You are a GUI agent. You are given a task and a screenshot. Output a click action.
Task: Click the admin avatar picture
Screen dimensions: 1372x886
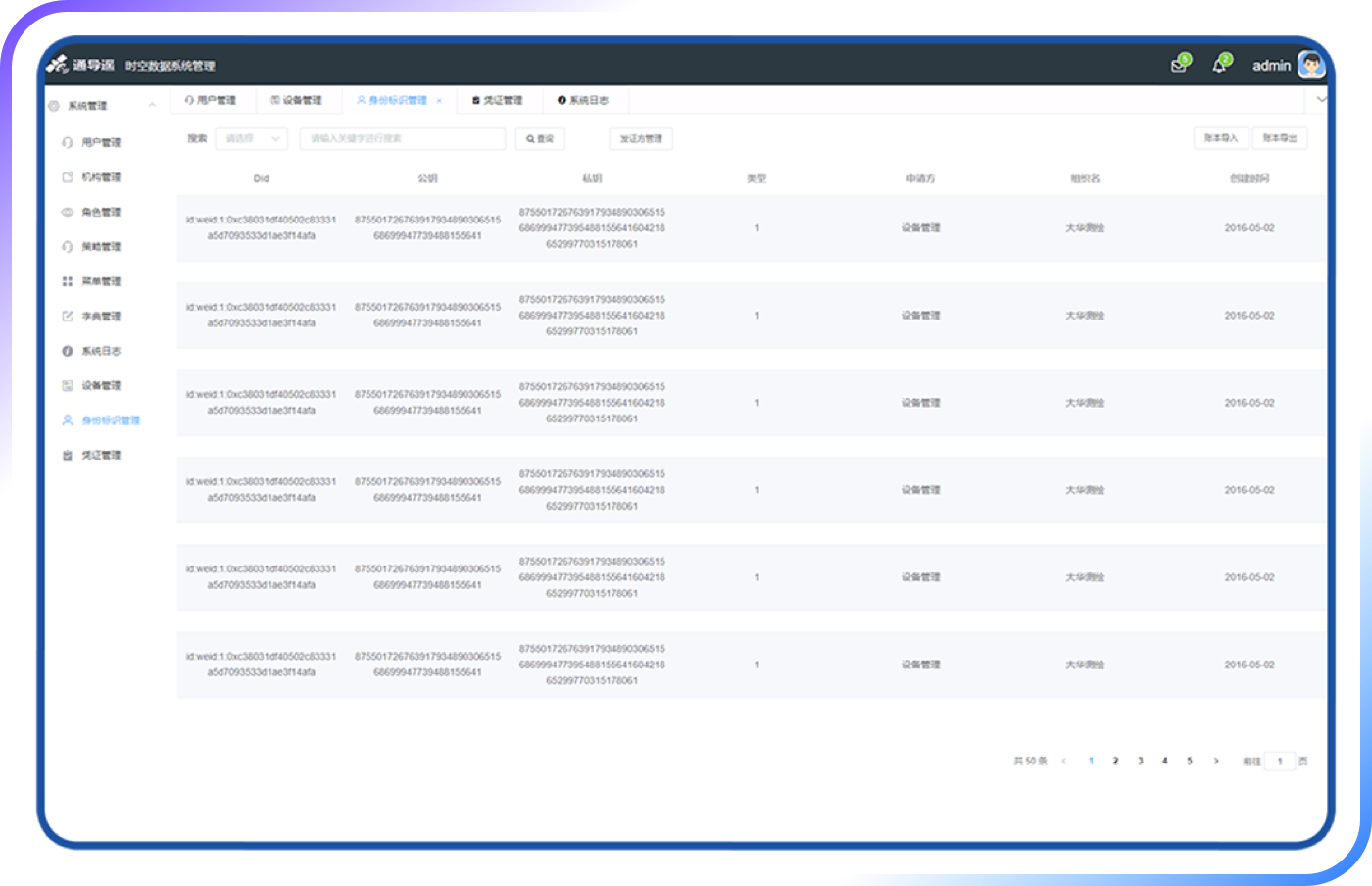pos(1310,66)
